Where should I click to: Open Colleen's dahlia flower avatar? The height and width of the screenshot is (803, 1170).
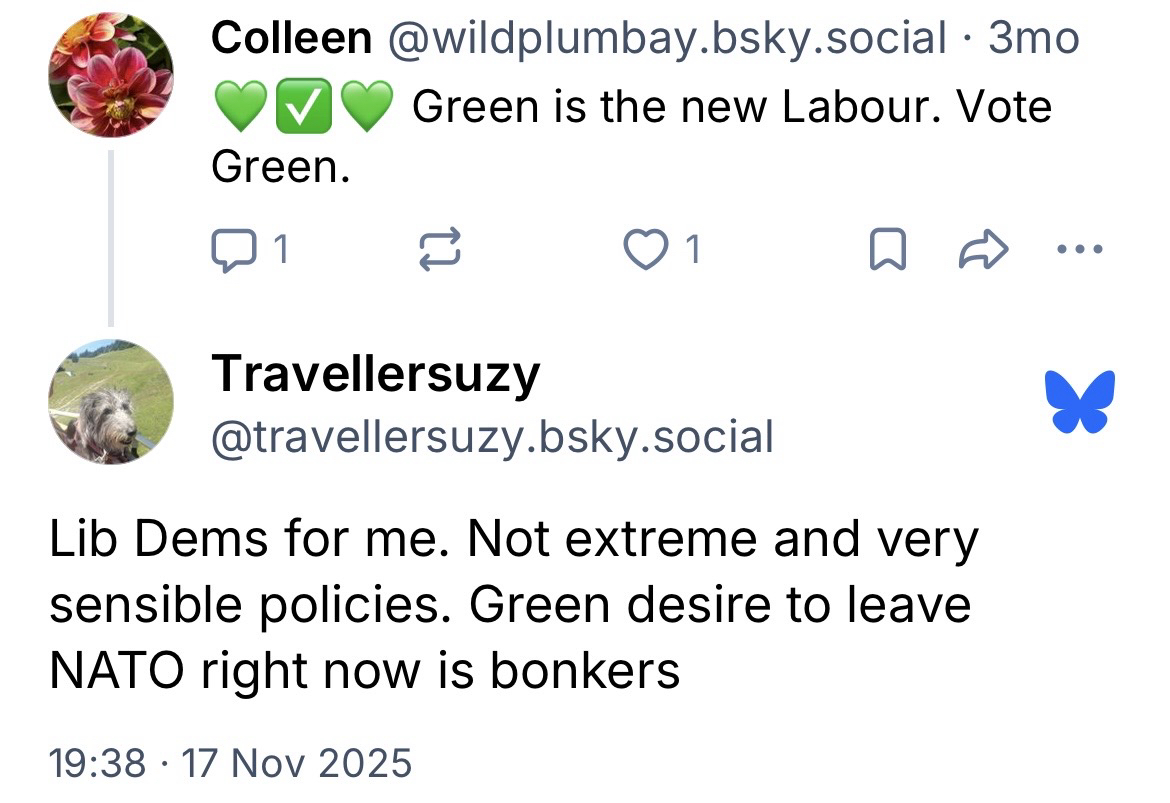(x=111, y=75)
